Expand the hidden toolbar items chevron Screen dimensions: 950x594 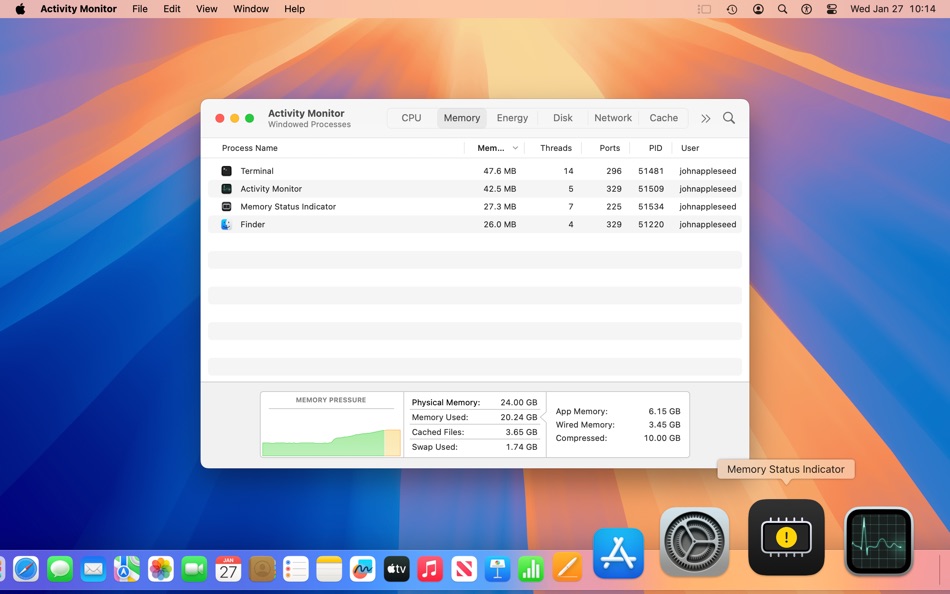pyautogui.click(x=706, y=117)
